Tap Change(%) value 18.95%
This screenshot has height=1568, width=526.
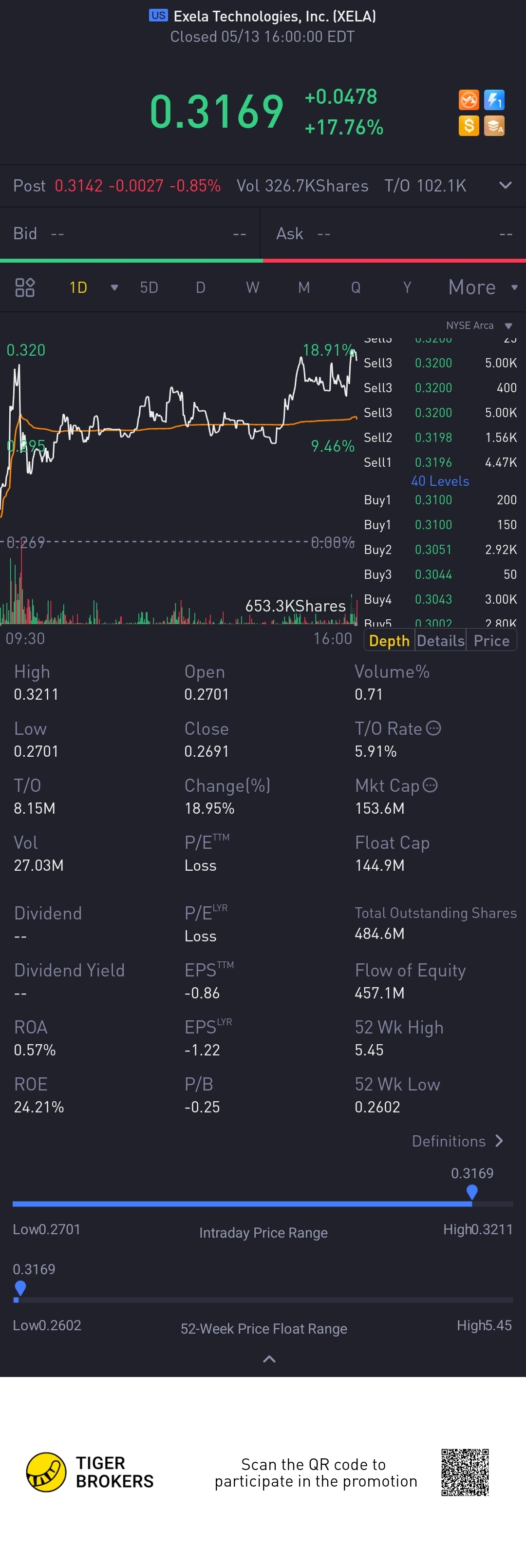coord(209,808)
